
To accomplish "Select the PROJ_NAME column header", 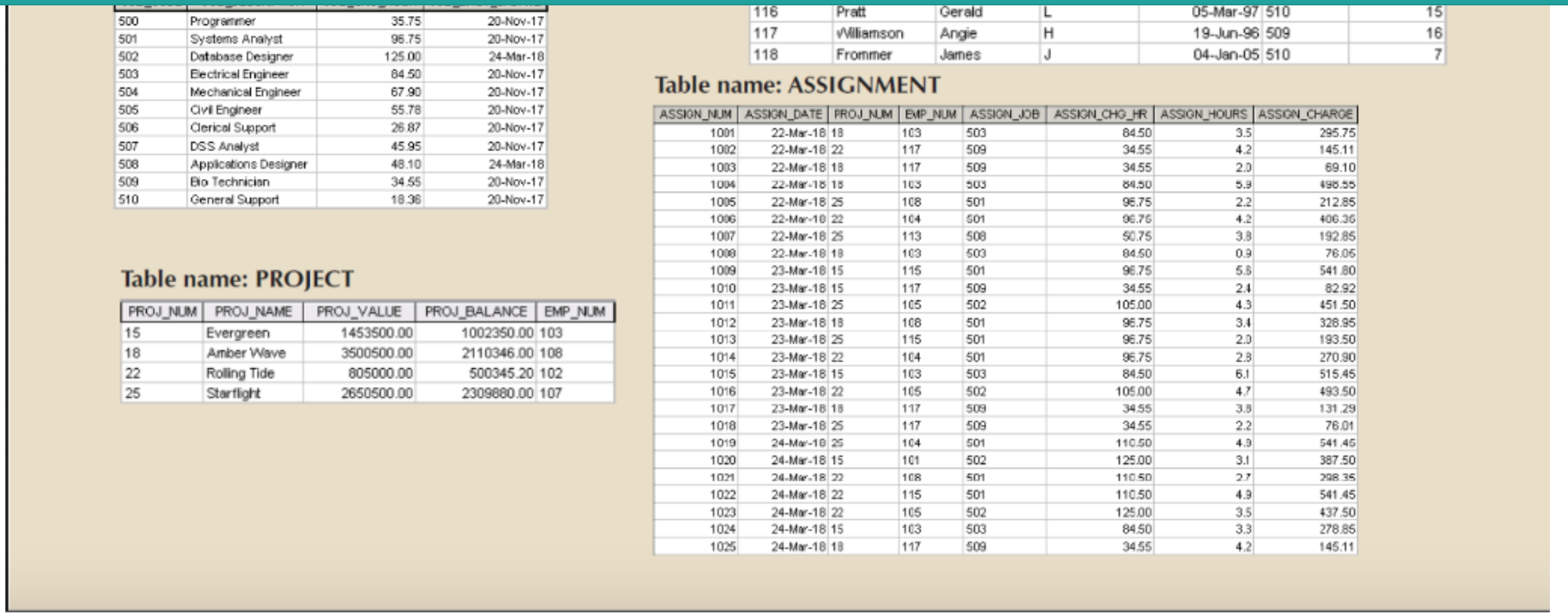I will point(253,312).
